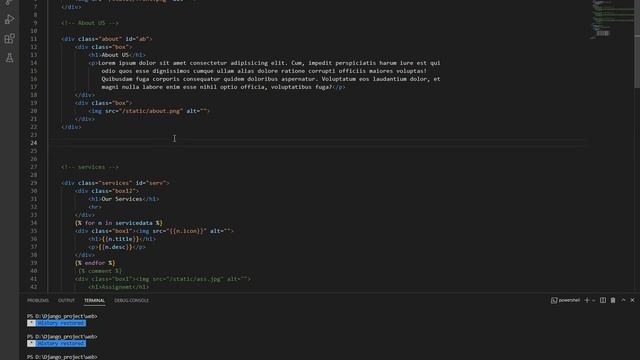Click the div class="box12" line

107,191
